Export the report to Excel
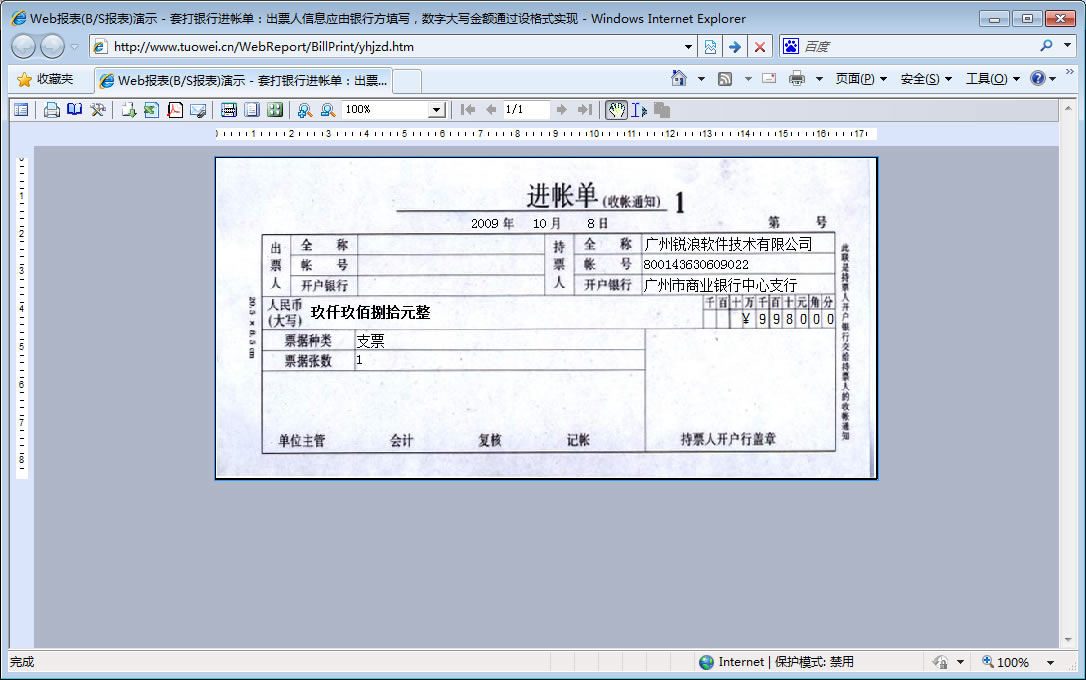This screenshot has width=1086, height=680. [151, 110]
